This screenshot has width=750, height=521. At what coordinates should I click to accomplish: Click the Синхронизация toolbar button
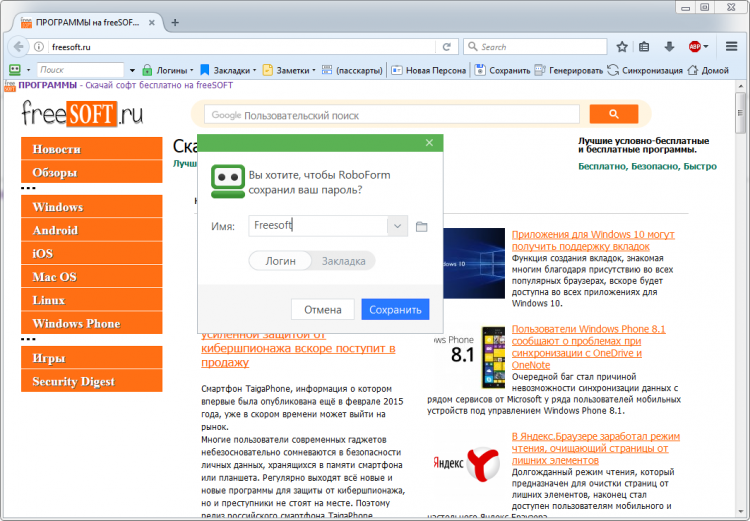(x=645, y=70)
